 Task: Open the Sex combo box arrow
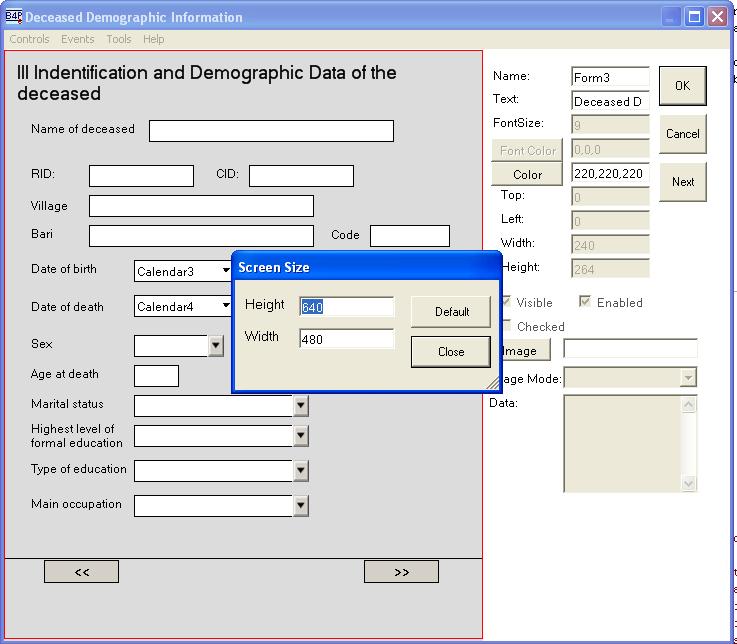215,346
